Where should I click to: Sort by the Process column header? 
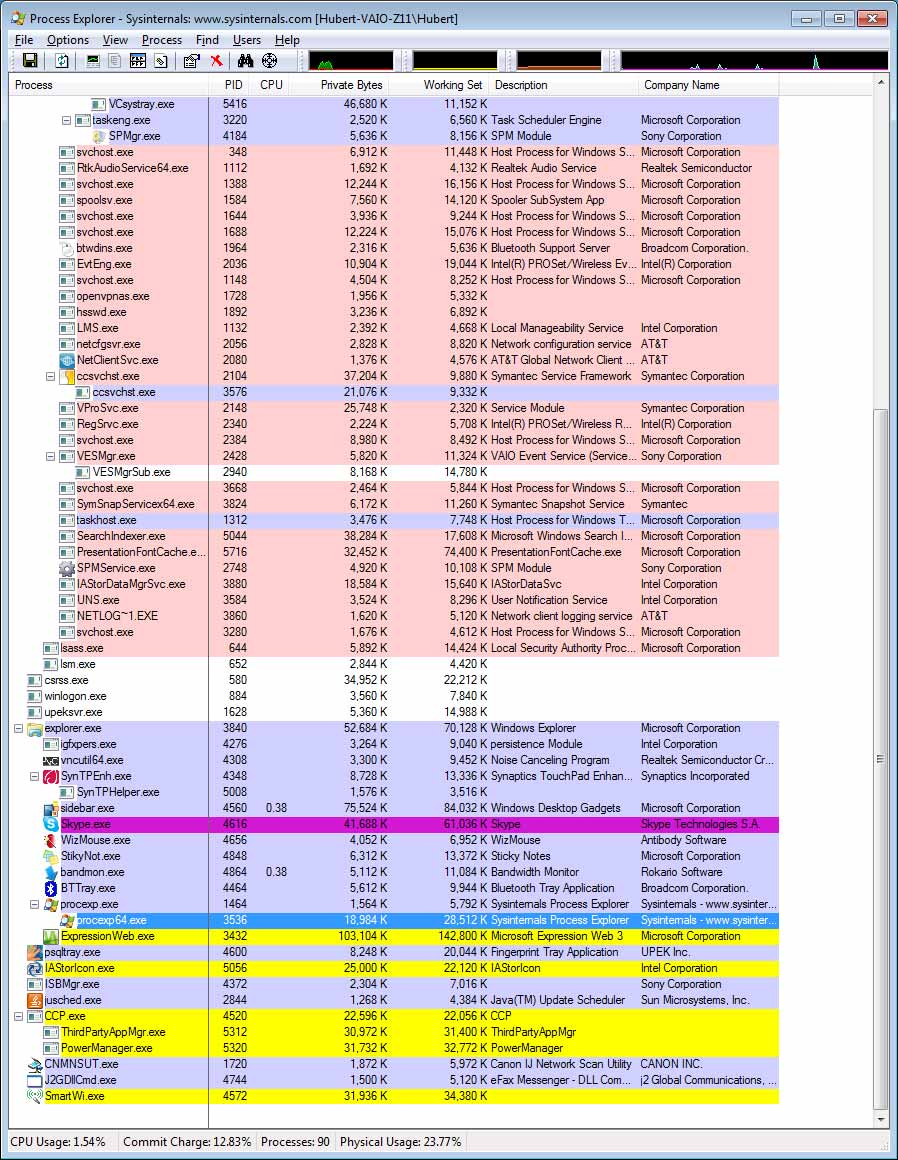[x=109, y=85]
